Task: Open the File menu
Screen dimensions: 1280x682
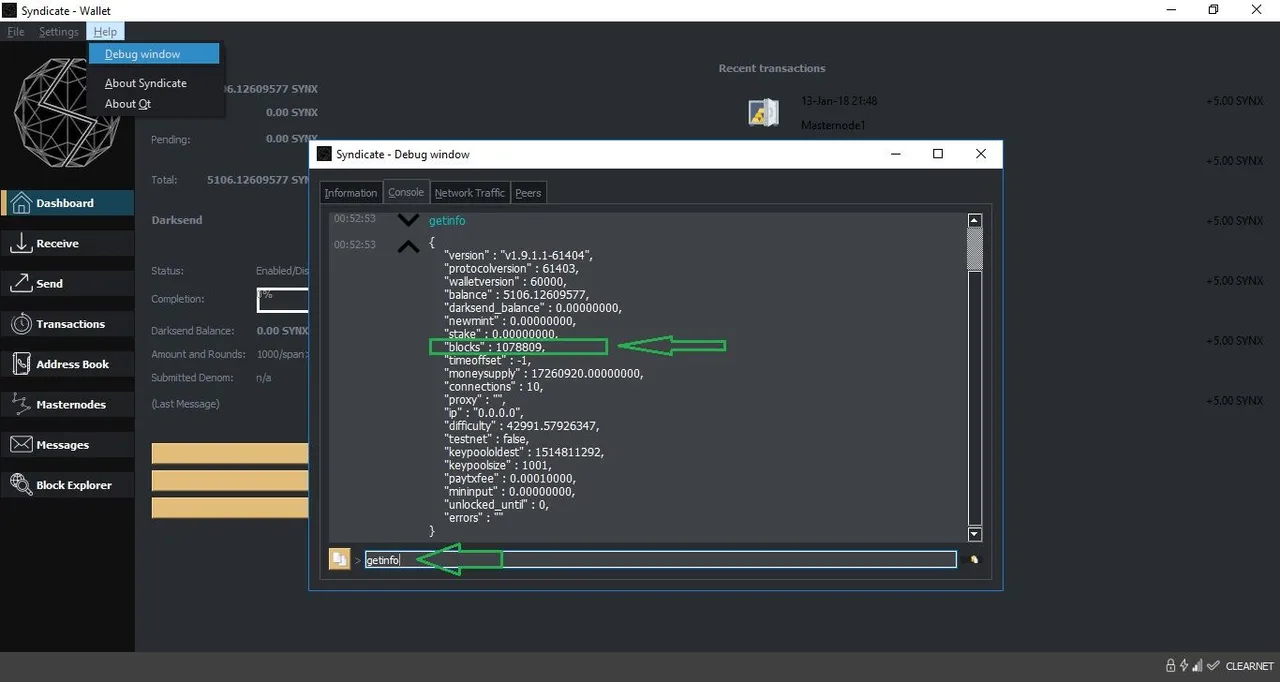Action: (x=16, y=32)
